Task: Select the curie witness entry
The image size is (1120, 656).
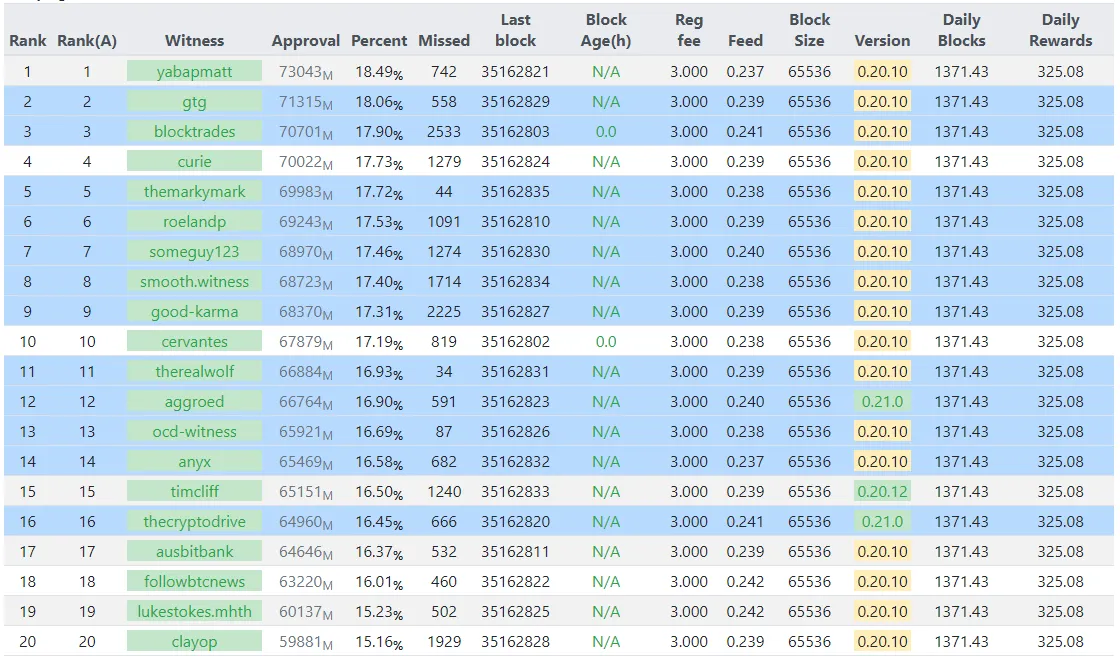Action: (194, 161)
